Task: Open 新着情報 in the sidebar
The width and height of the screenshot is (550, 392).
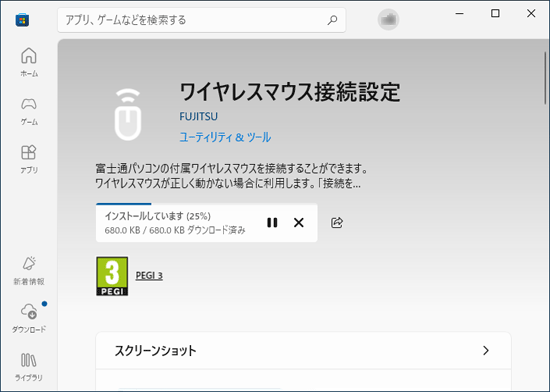Action: pos(29,271)
